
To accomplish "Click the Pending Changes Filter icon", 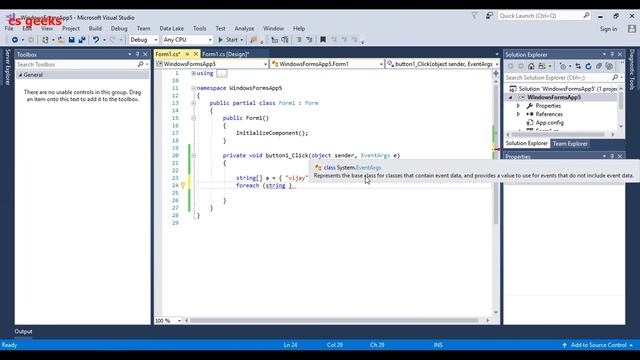I will click(563, 66).
